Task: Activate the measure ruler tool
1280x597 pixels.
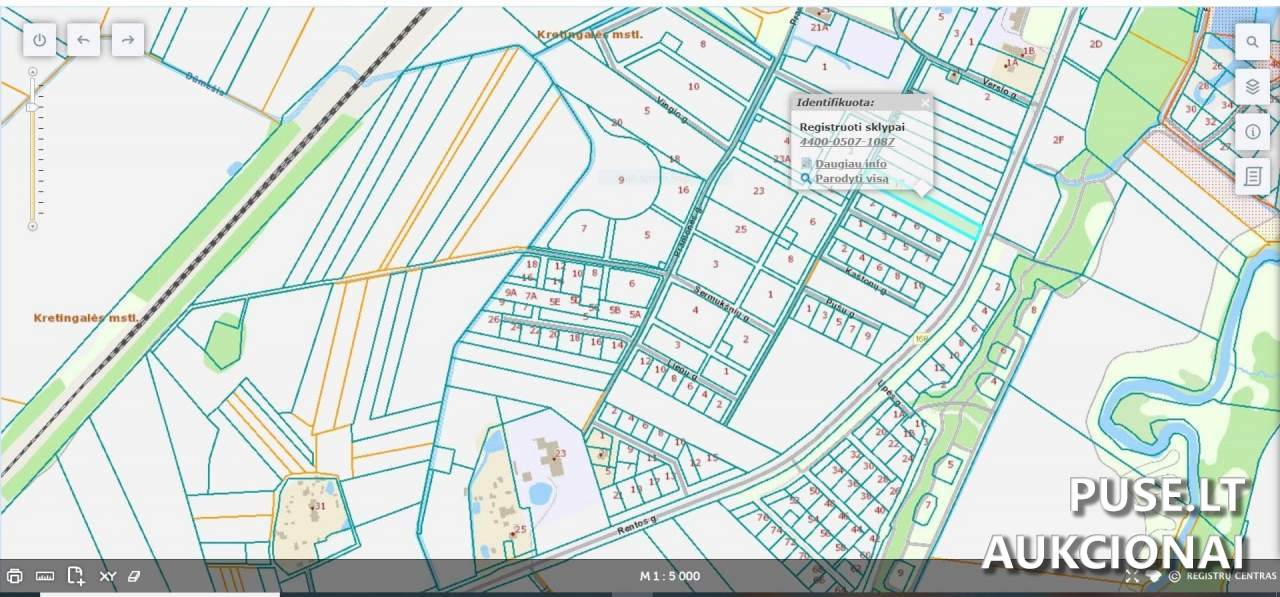Action: [x=45, y=576]
